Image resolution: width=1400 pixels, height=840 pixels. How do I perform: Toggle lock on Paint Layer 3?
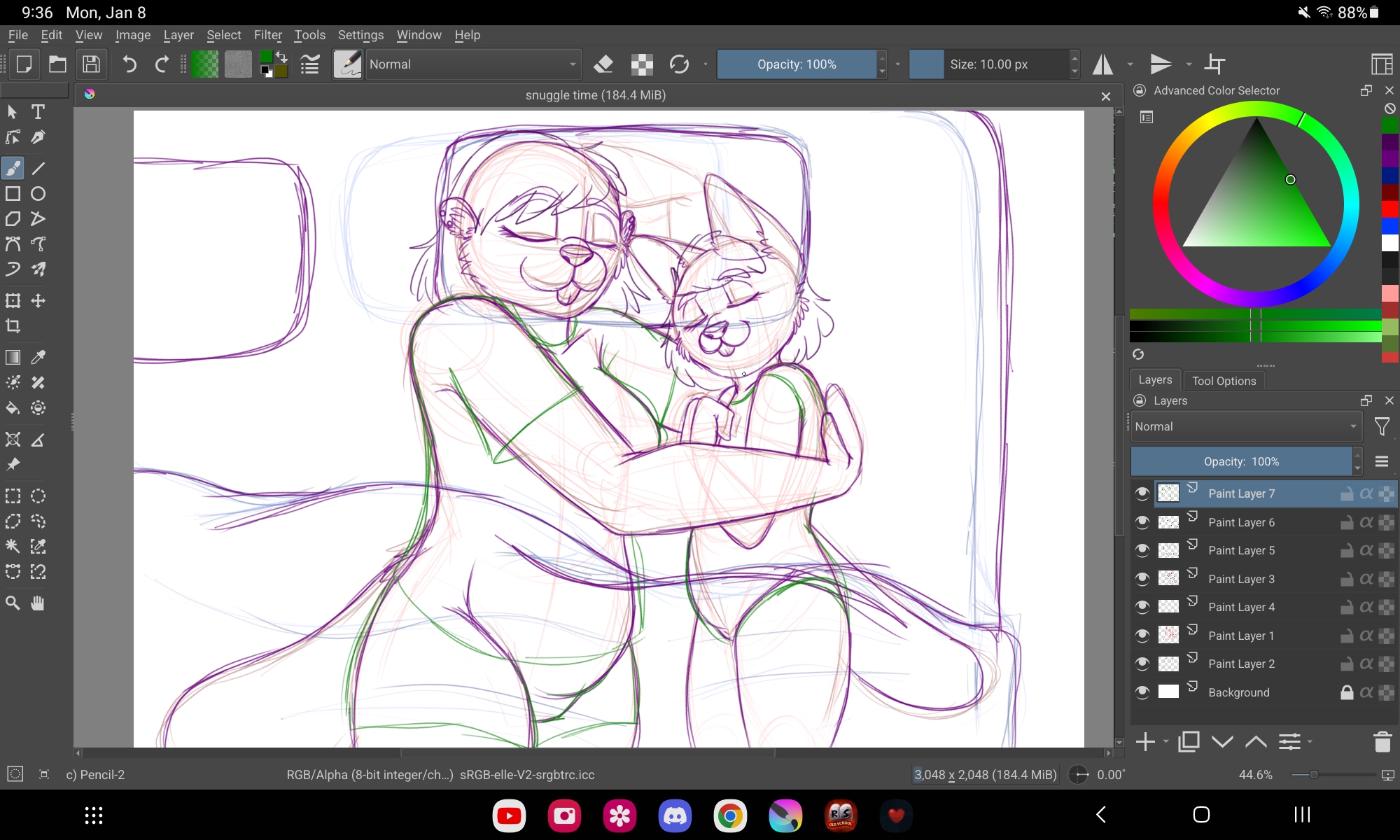pos(1346,579)
